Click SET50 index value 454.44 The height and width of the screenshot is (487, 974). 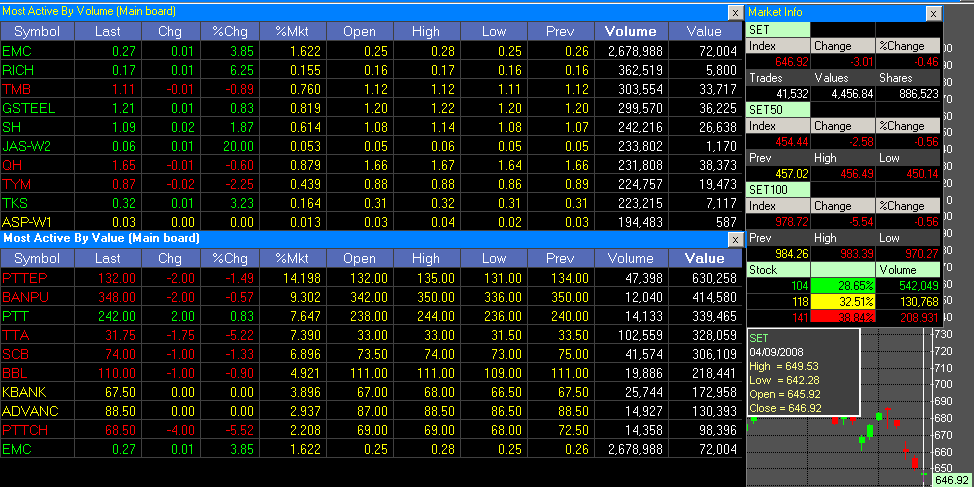point(791,142)
